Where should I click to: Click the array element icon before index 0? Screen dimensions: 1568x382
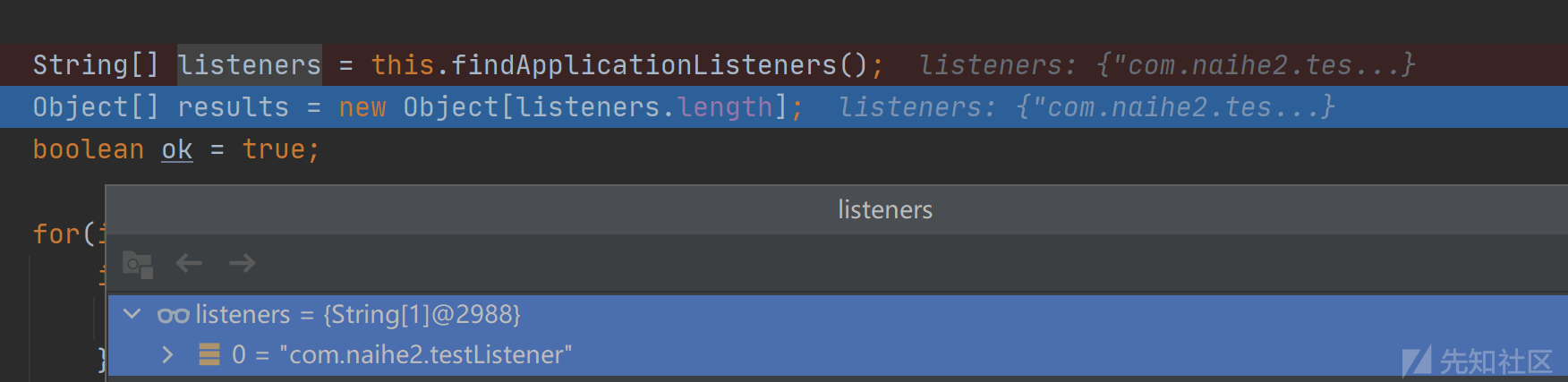point(209,354)
